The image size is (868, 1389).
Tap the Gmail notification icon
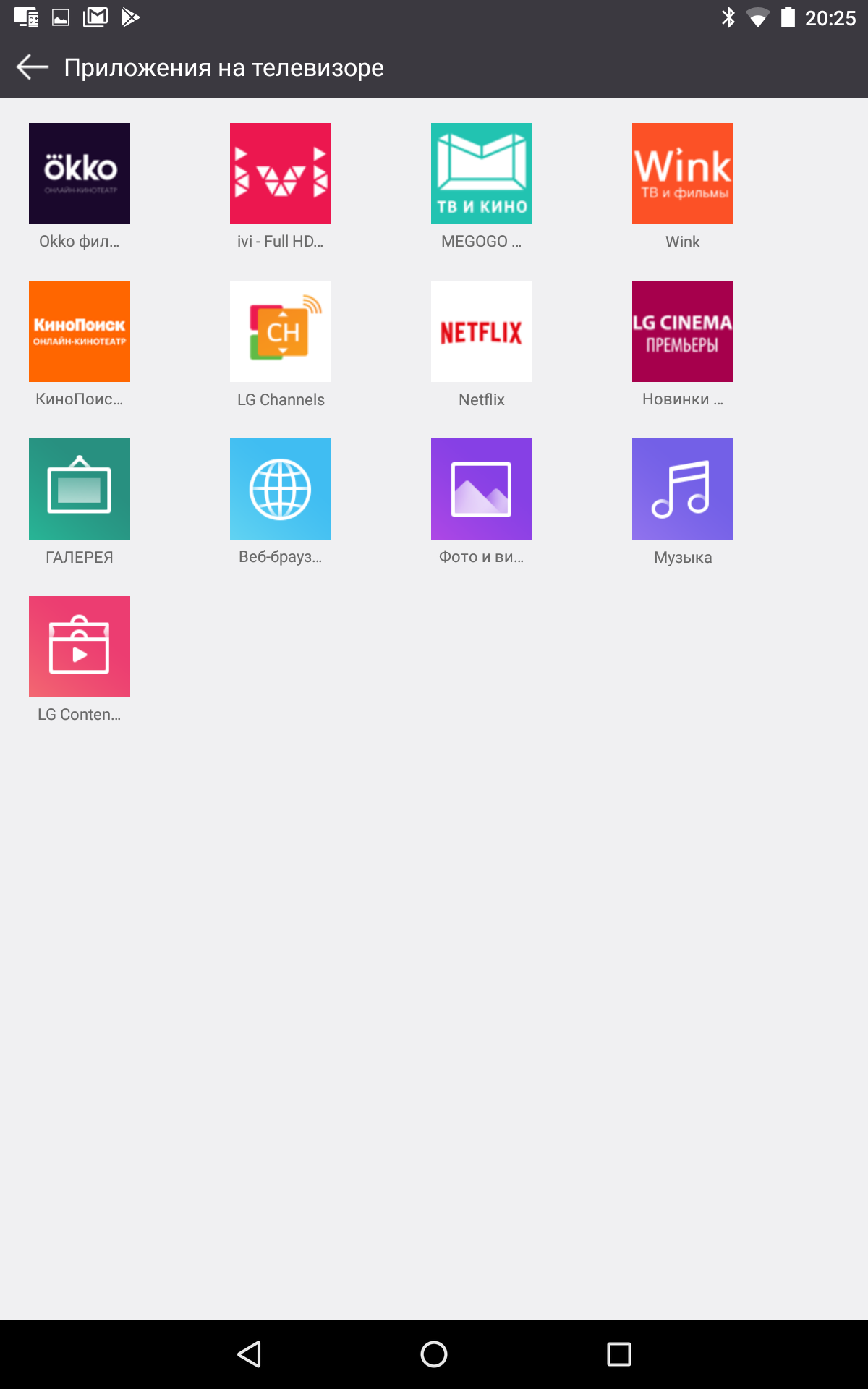[x=95, y=17]
